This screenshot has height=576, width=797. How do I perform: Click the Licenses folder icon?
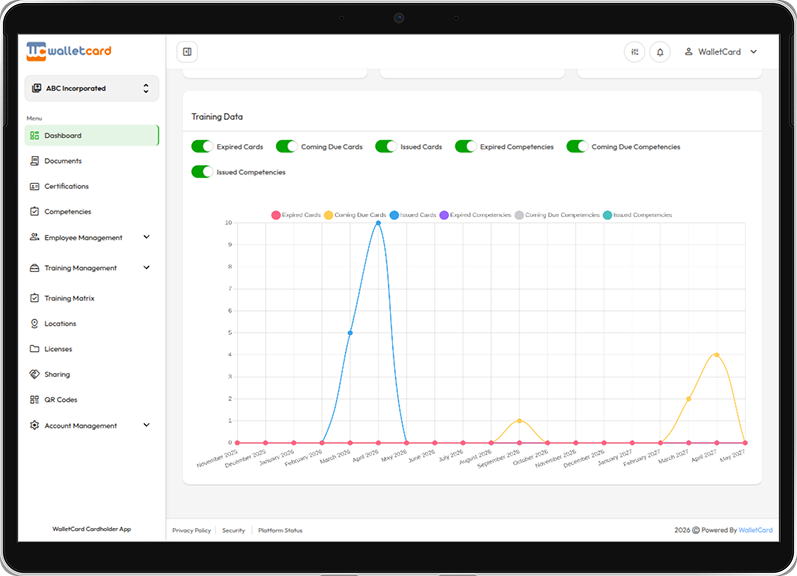[34, 349]
